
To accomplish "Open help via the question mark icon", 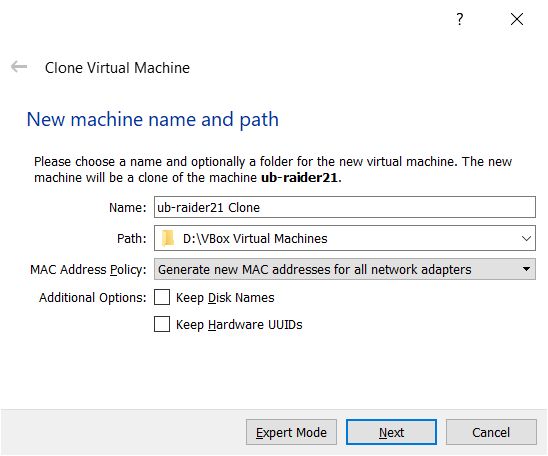I will 460,19.
